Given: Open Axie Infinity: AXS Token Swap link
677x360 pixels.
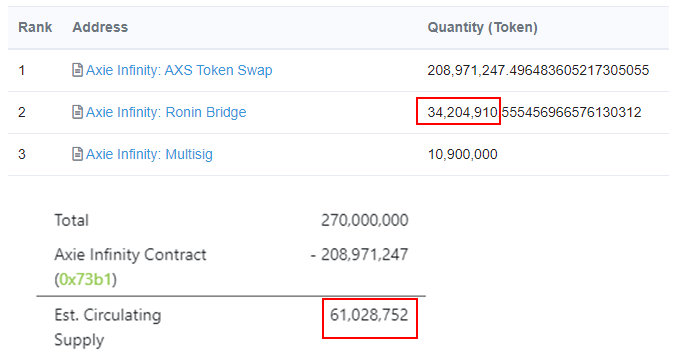Looking at the screenshot, I should pyautogui.click(x=179, y=70).
